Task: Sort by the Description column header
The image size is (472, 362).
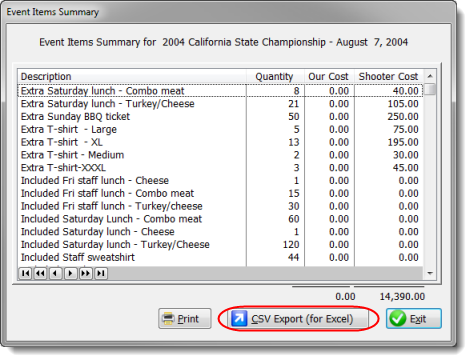Action: point(132,76)
